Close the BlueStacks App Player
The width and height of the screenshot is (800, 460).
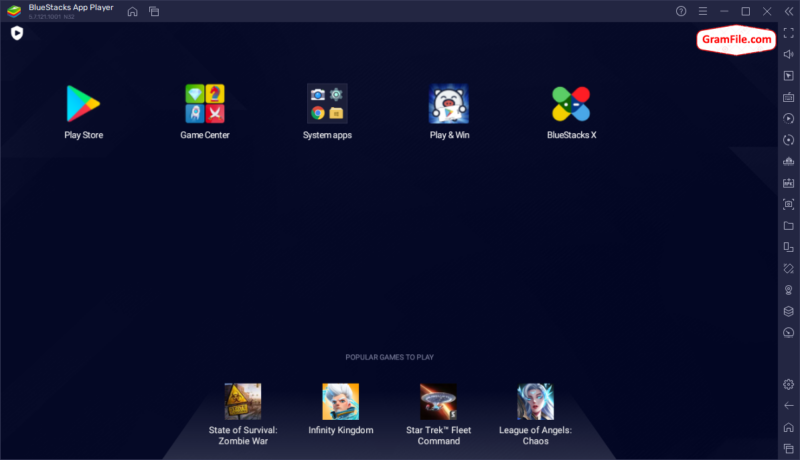click(767, 11)
